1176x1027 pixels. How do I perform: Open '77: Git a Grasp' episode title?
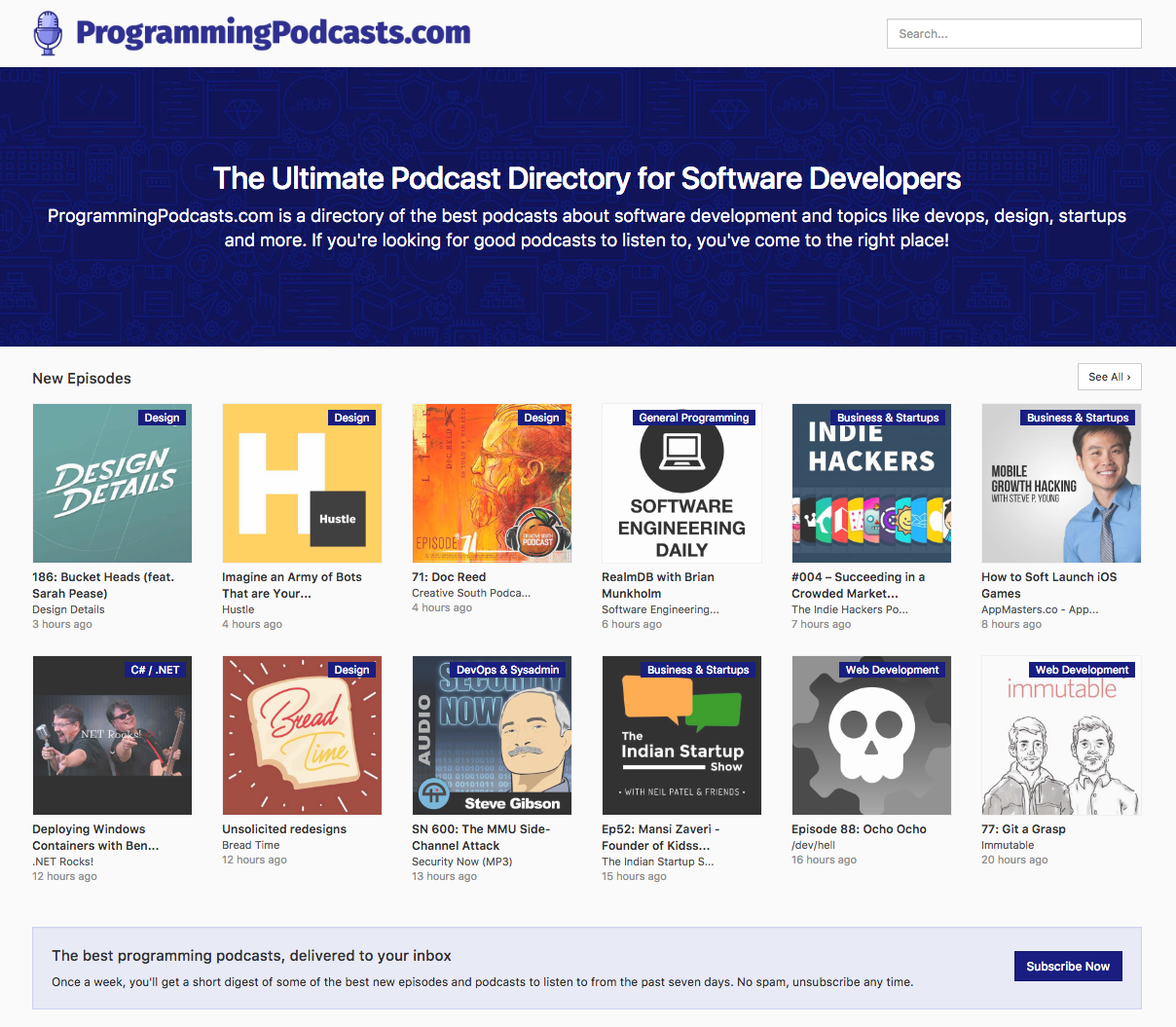[1023, 829]
